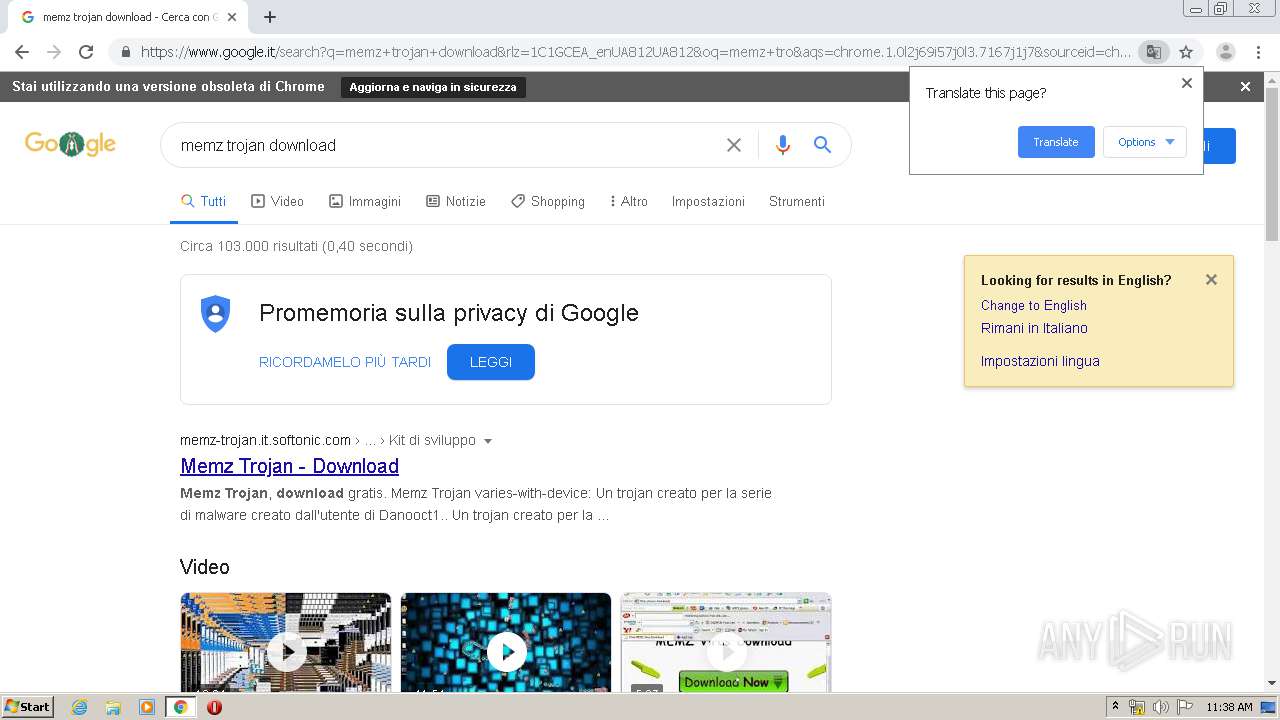1280x720 pixels.
Task: Close the Looking for results in English box
Action: tap(1211, 280)
